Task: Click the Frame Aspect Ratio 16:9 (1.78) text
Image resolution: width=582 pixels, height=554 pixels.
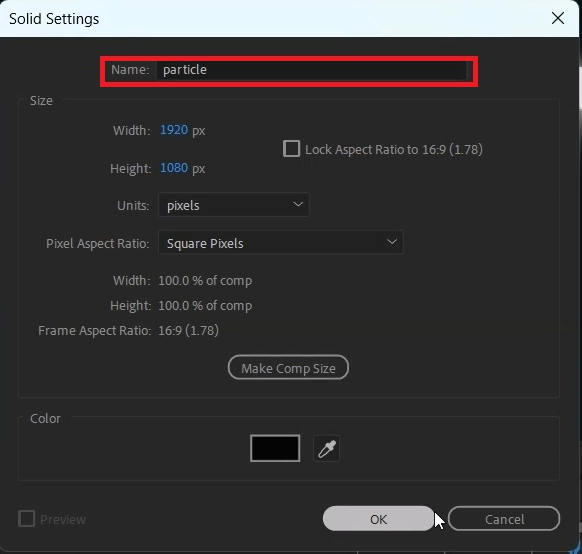Action: click(189, 330)
